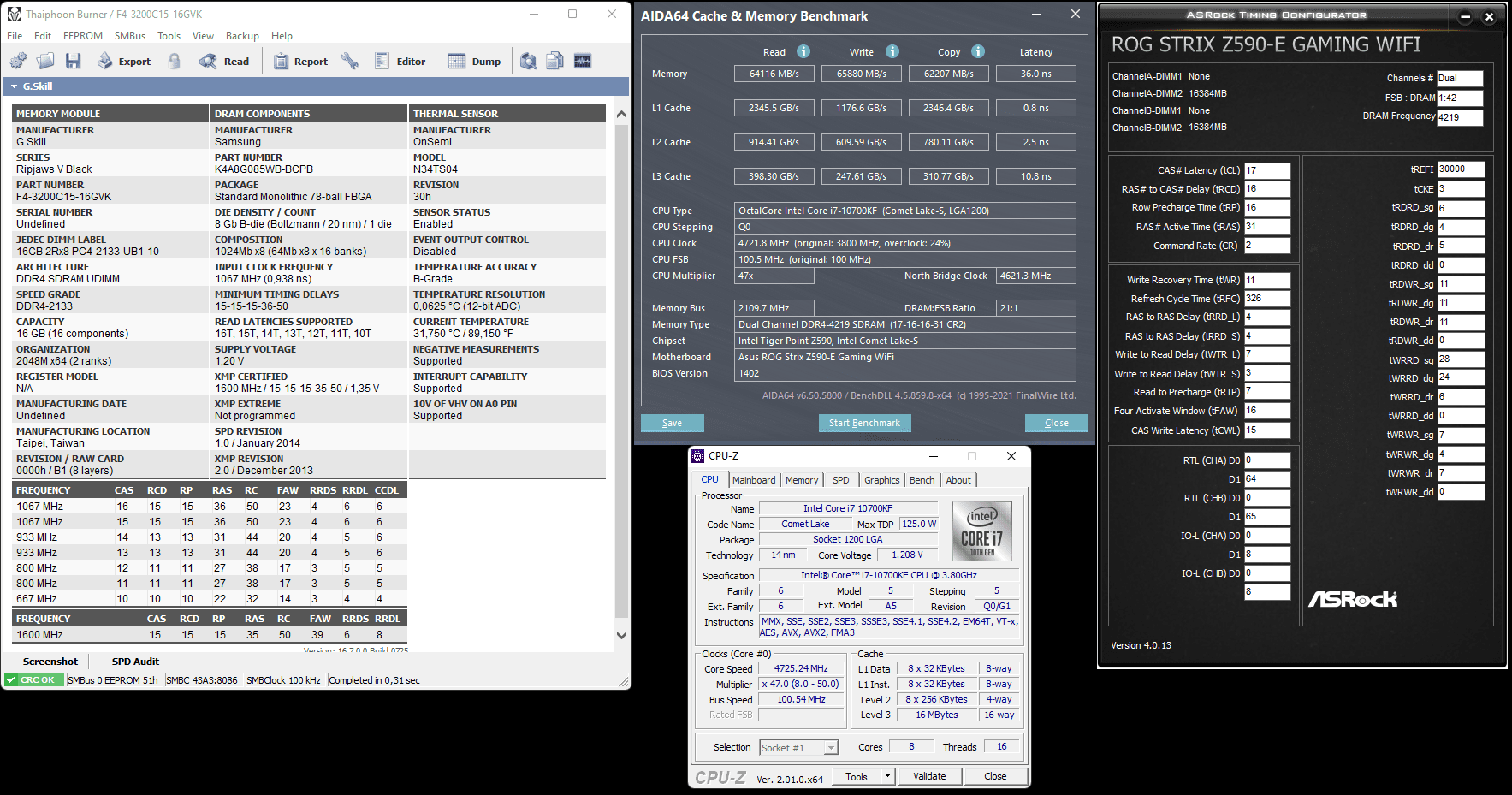This screenshot has height=795, width=1512.
Task: Click part number K4A8G085WB-BCPB text
Action: [x=264, y=169]
